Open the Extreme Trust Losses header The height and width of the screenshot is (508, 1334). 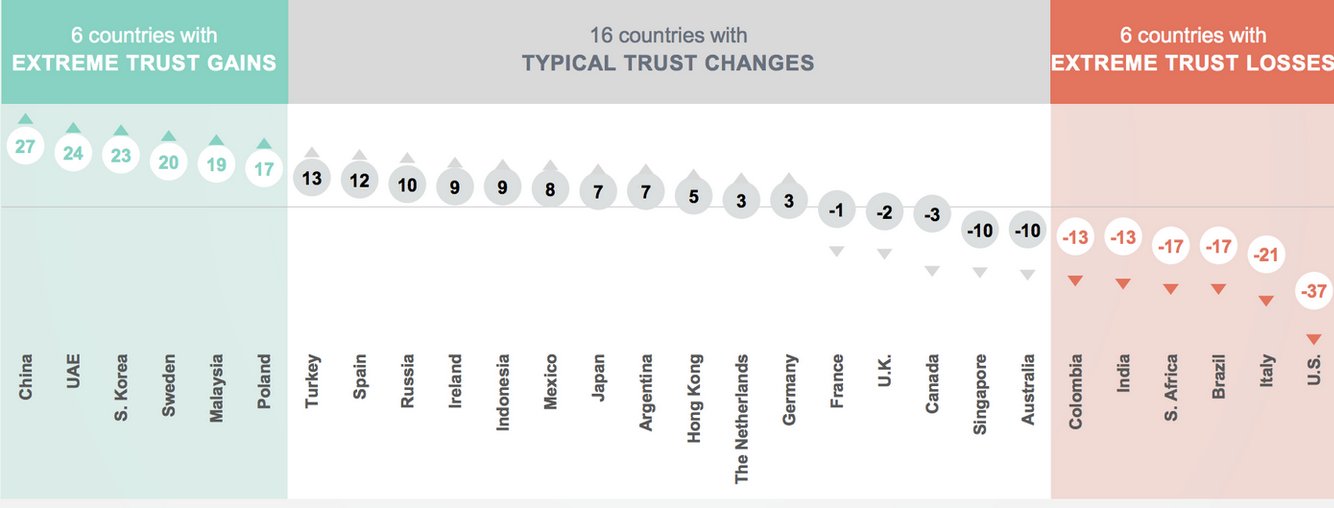tap(1192, 51)
